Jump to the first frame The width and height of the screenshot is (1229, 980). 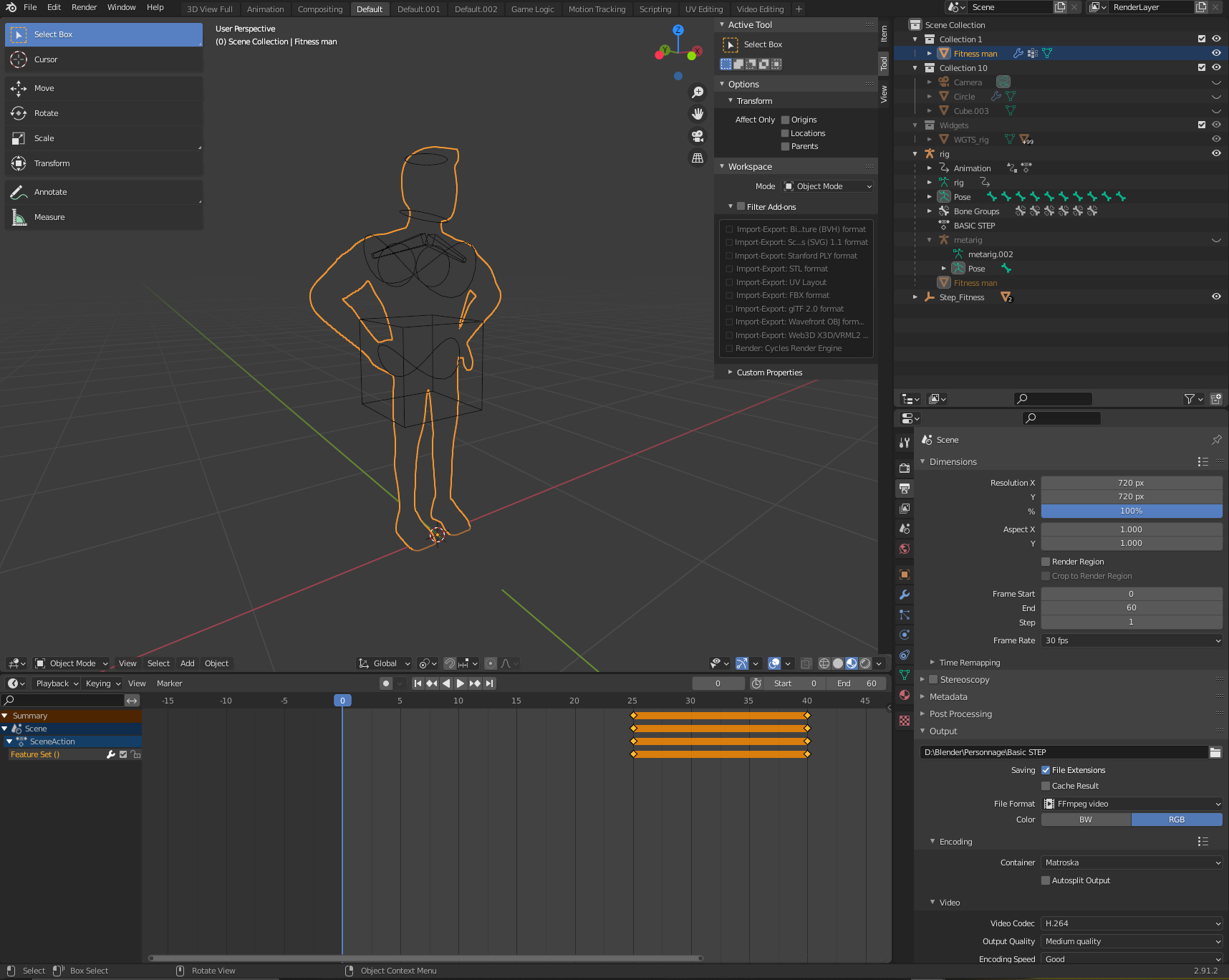point(418,683)
